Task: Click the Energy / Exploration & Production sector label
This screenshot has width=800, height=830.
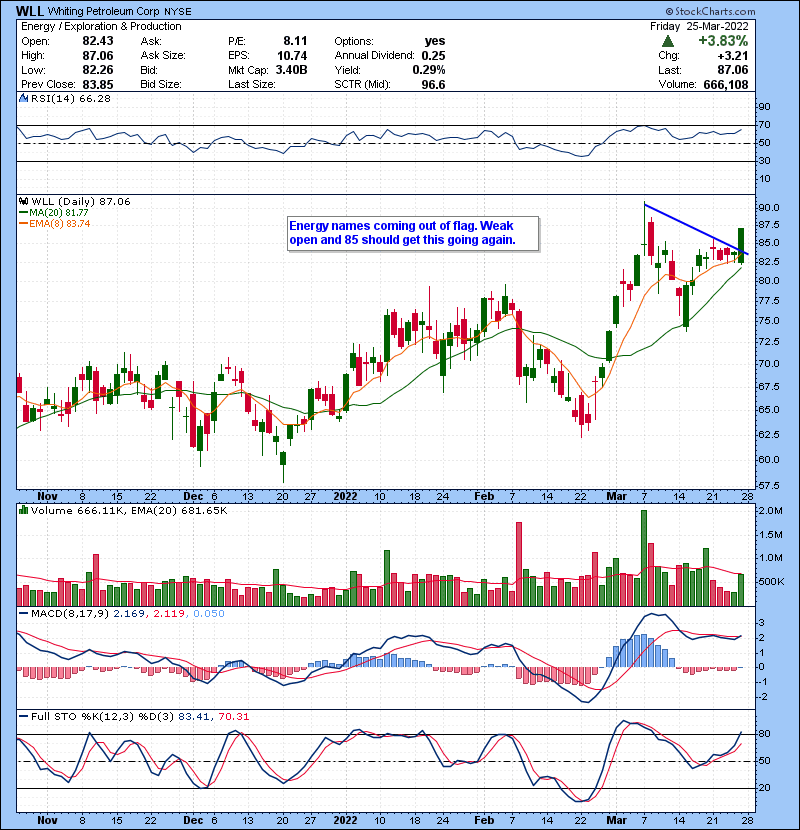Action: pyautogui.click(x=101, y=26)
